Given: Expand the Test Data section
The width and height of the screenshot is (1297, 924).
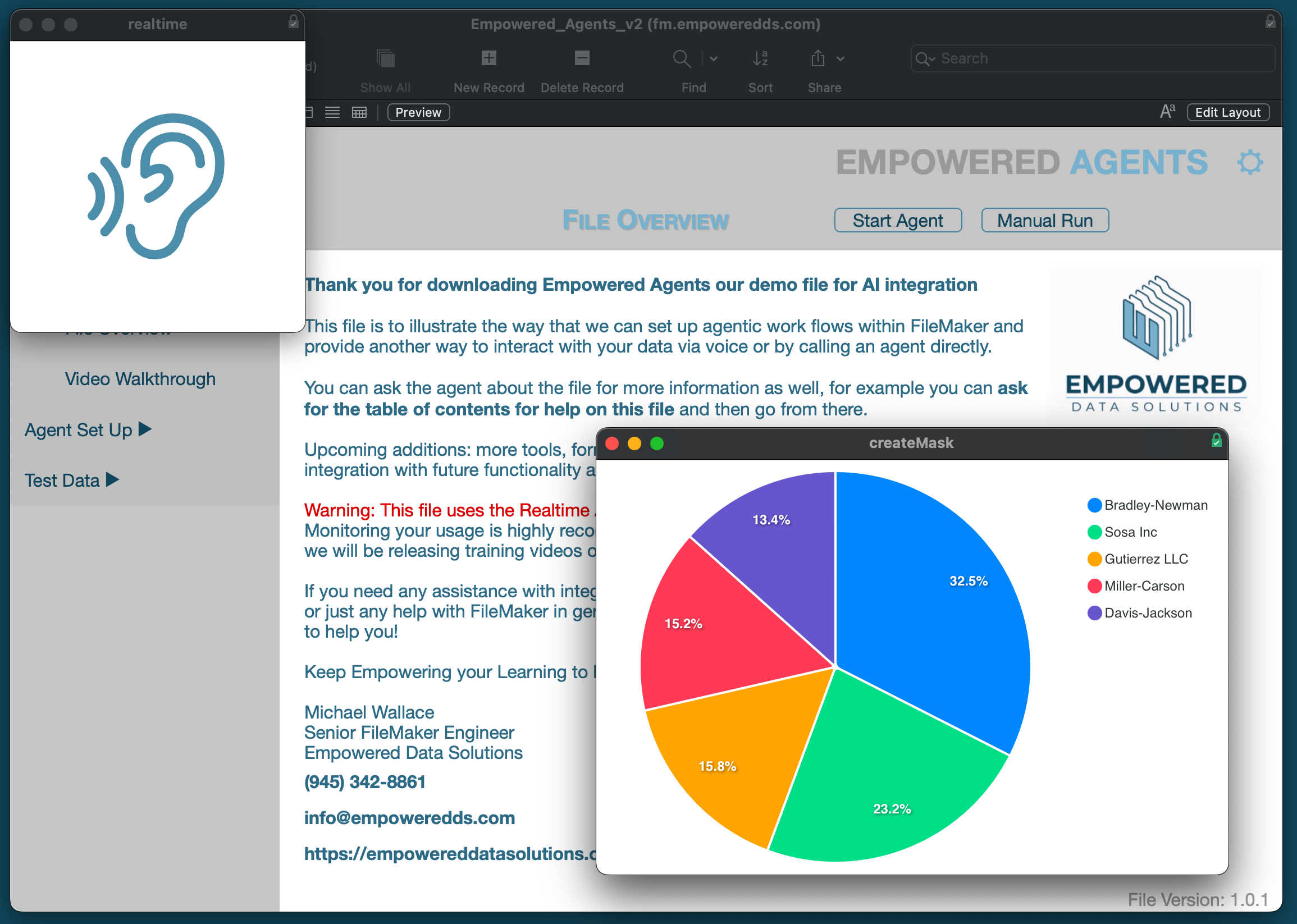Looking at the screenshot, I should 72,480.
